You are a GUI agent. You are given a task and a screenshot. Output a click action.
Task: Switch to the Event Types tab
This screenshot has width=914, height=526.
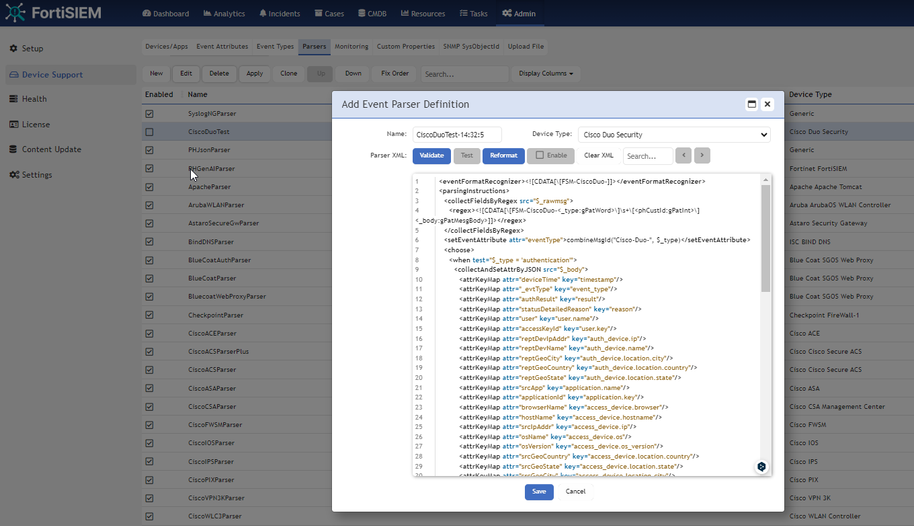(x=275, y=47)
